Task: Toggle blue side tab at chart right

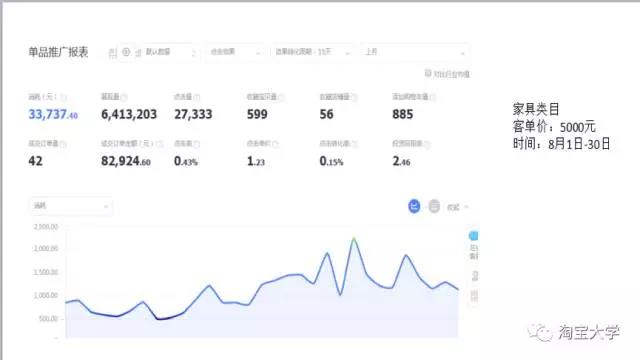Action: coord(473,245)
